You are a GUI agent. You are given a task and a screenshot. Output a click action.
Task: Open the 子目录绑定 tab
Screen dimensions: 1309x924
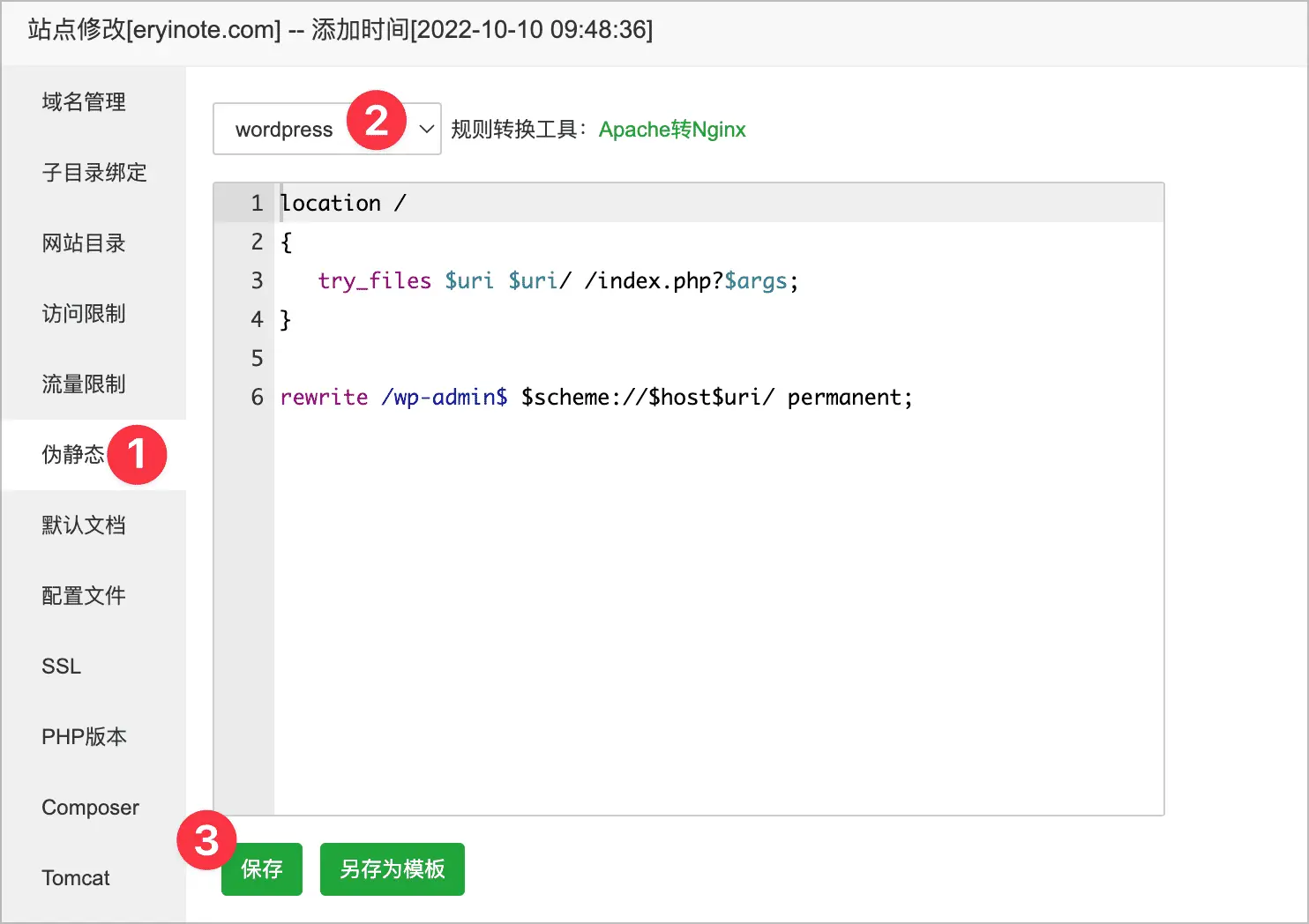click(93, 173)
